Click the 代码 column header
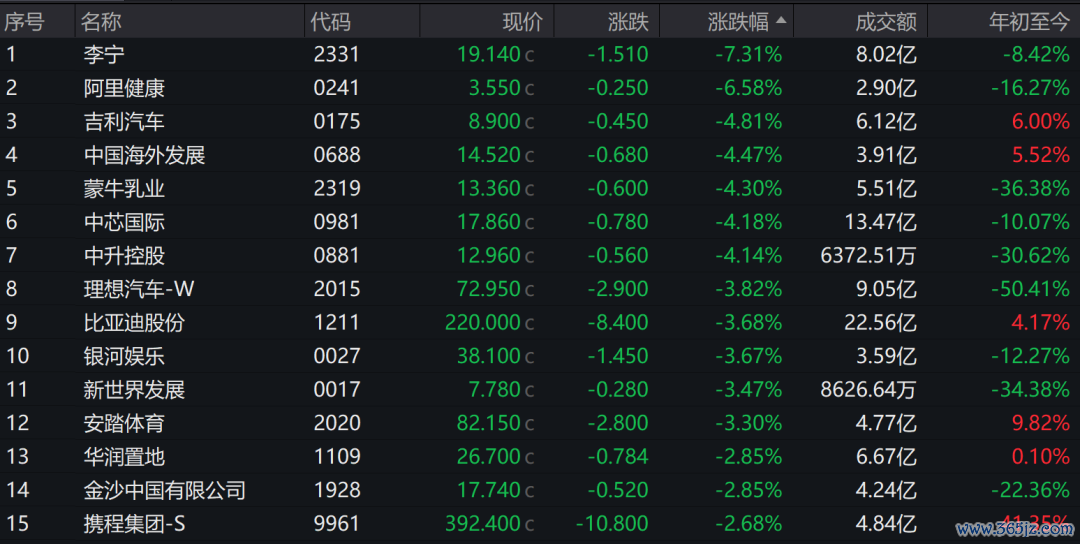The height and width of the screenshot is (544, 1080). (331, 22)
